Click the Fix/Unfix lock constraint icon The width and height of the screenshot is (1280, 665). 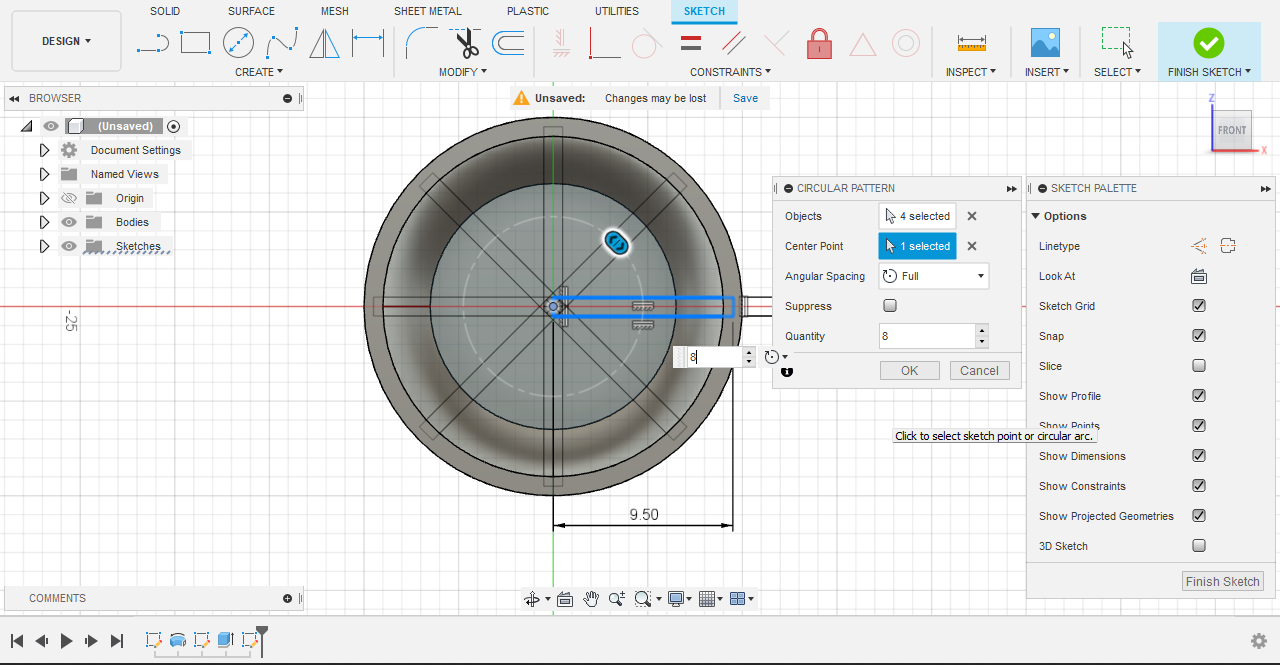819,44
